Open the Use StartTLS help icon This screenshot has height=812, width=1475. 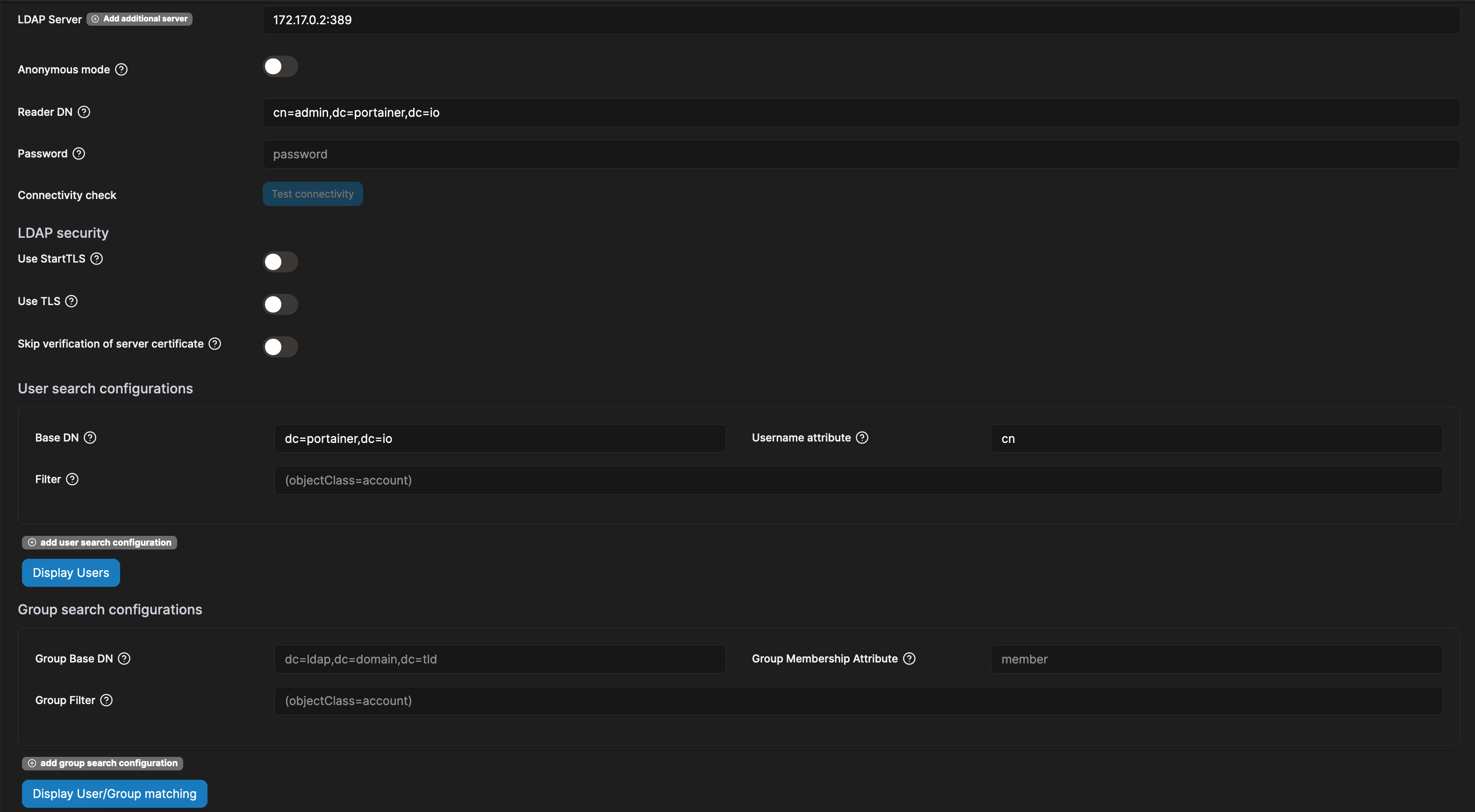pyautogui.click(x=96, y=259)
